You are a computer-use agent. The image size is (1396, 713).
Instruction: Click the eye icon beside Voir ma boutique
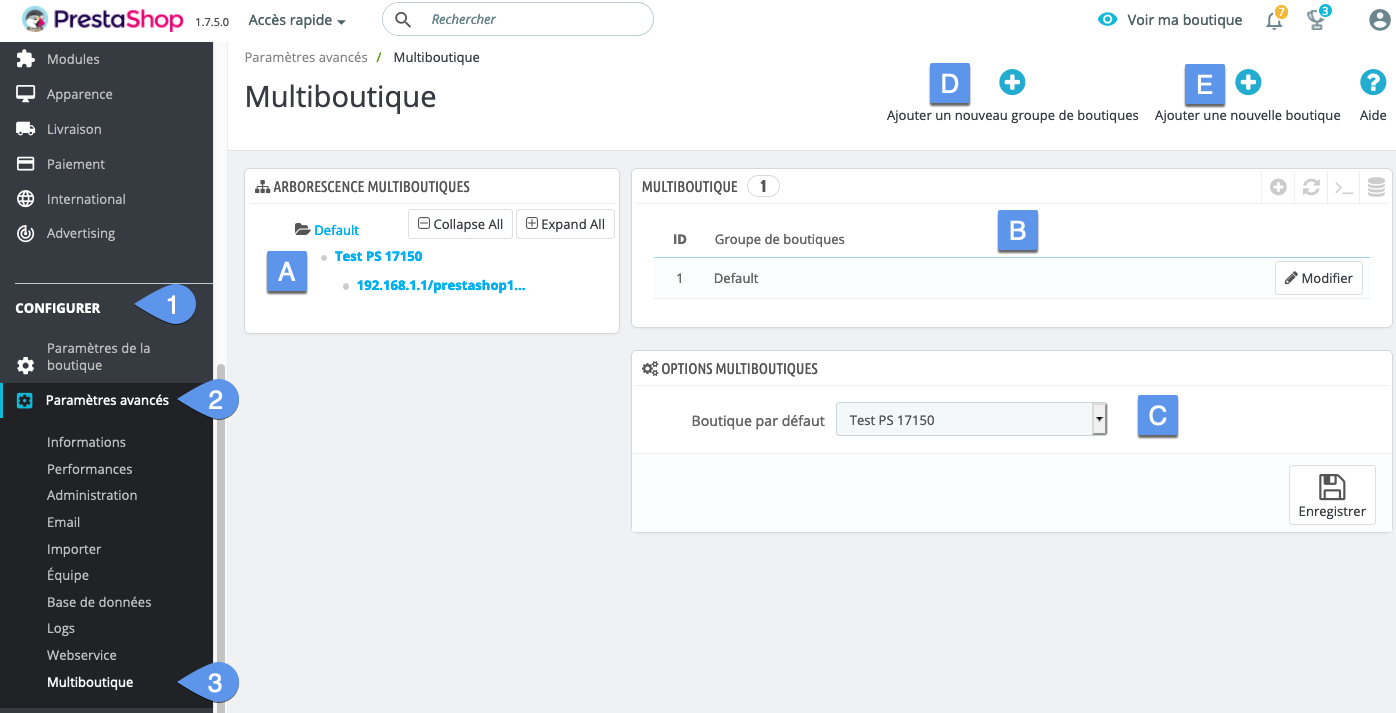click(x=1107, y=20)
